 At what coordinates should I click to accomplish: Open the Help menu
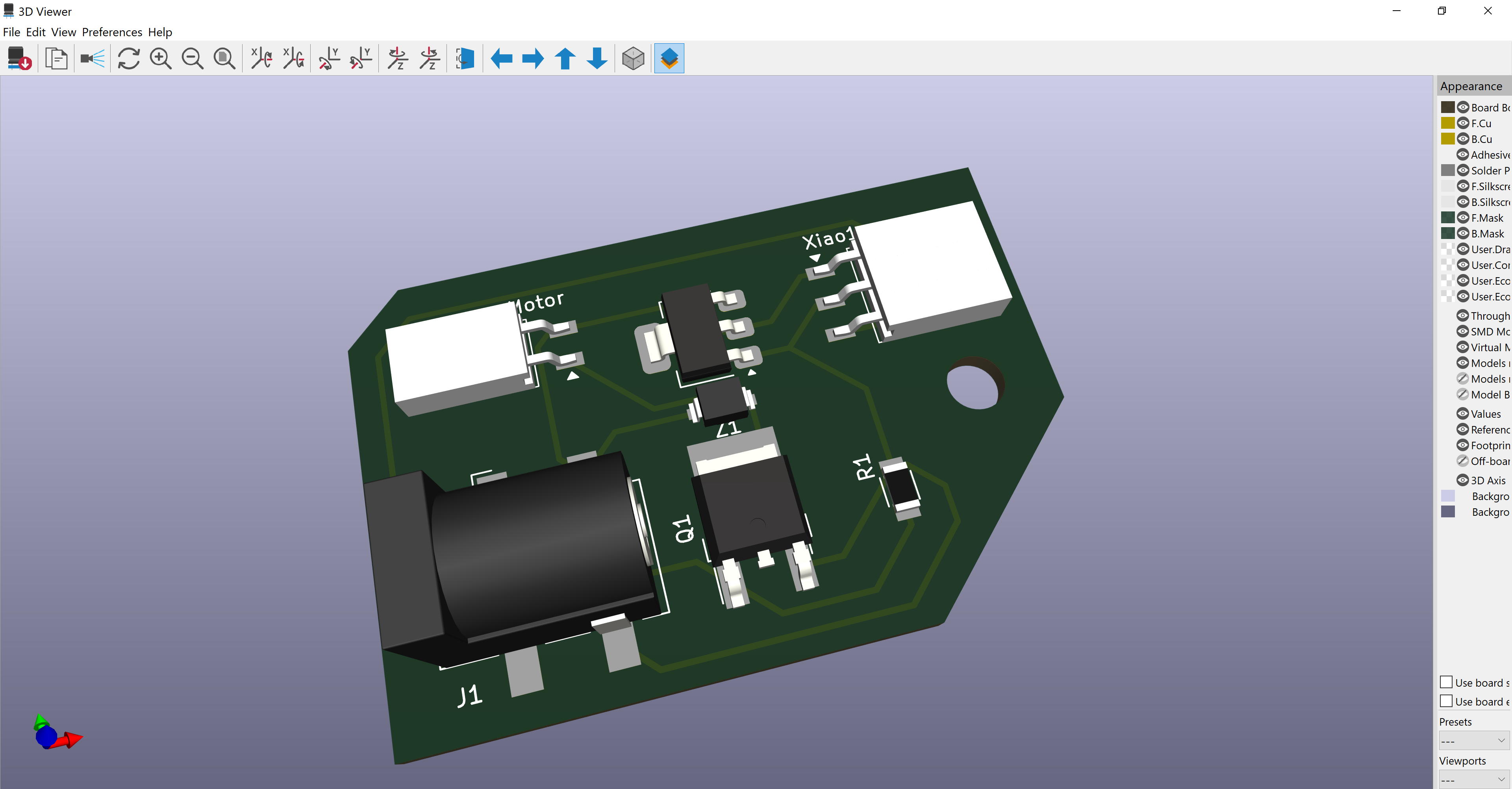[x=159, y=32]
